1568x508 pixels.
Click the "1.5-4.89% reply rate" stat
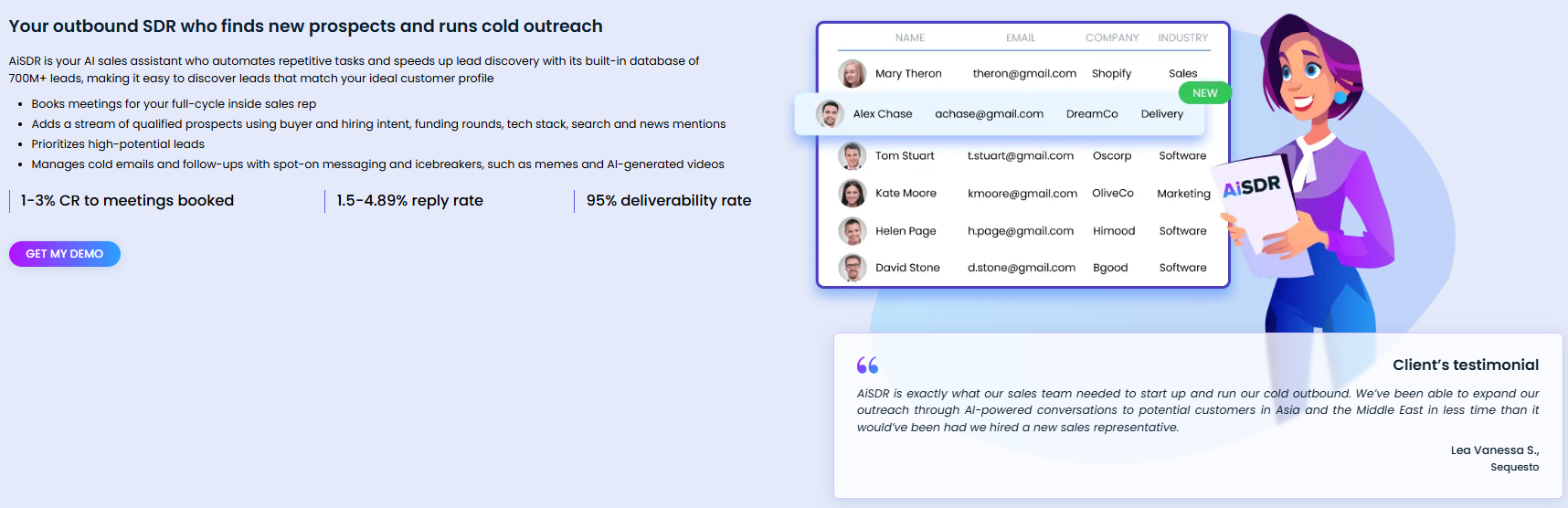click(409, 201)
